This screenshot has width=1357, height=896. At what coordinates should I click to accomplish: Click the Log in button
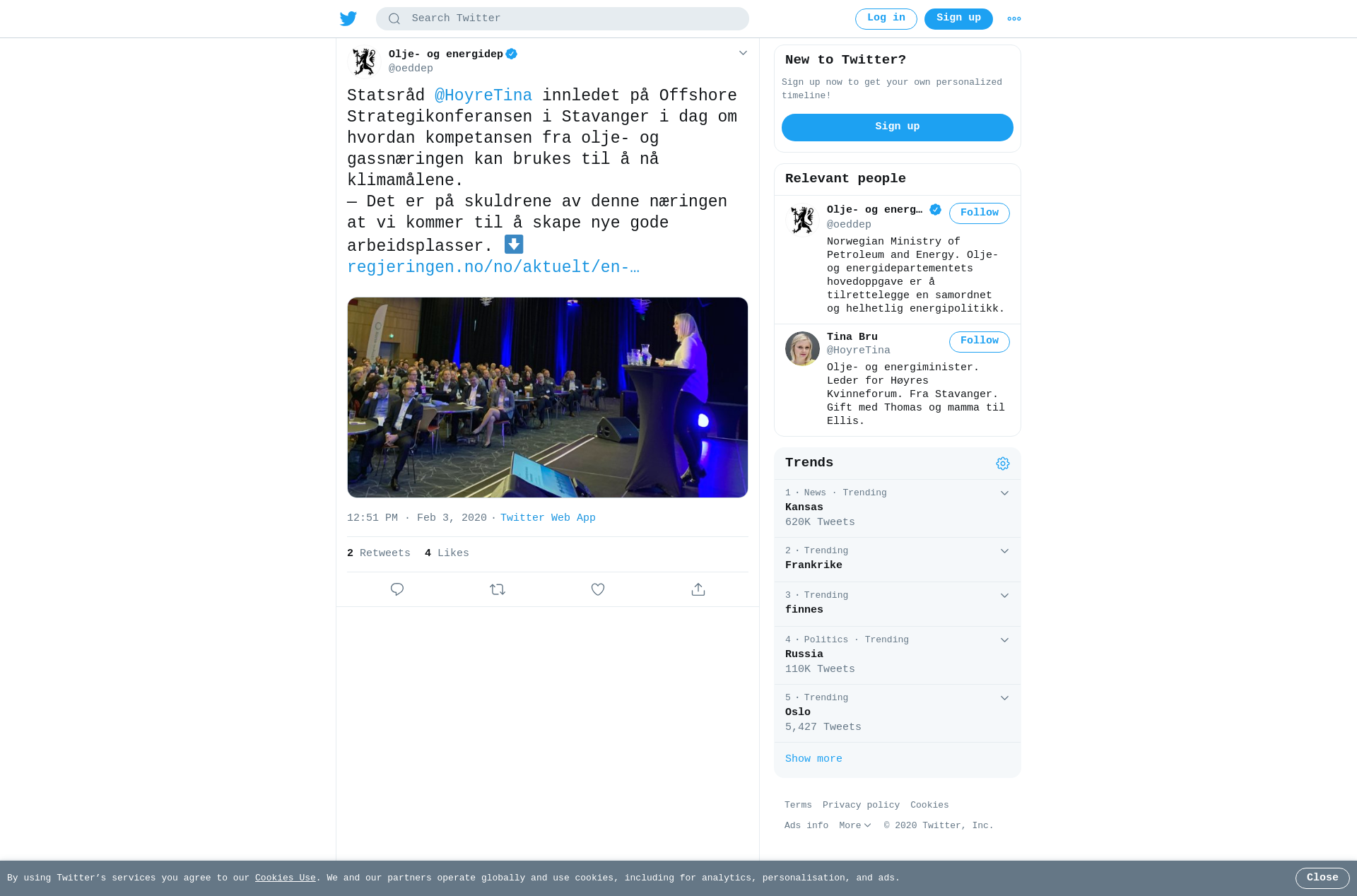pos(886,19)
